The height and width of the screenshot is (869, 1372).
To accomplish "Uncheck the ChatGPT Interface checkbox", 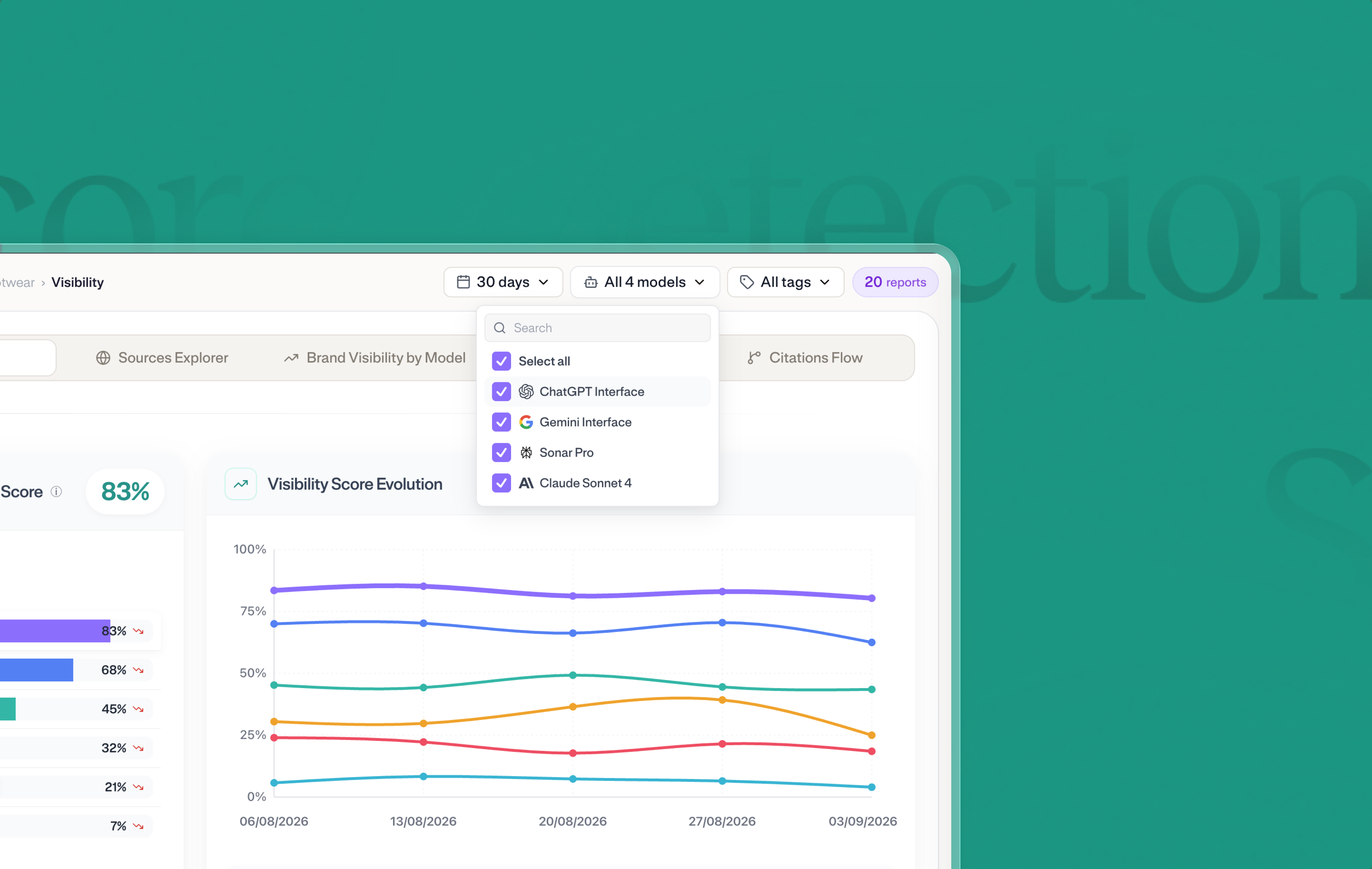I will coord(501,391).
